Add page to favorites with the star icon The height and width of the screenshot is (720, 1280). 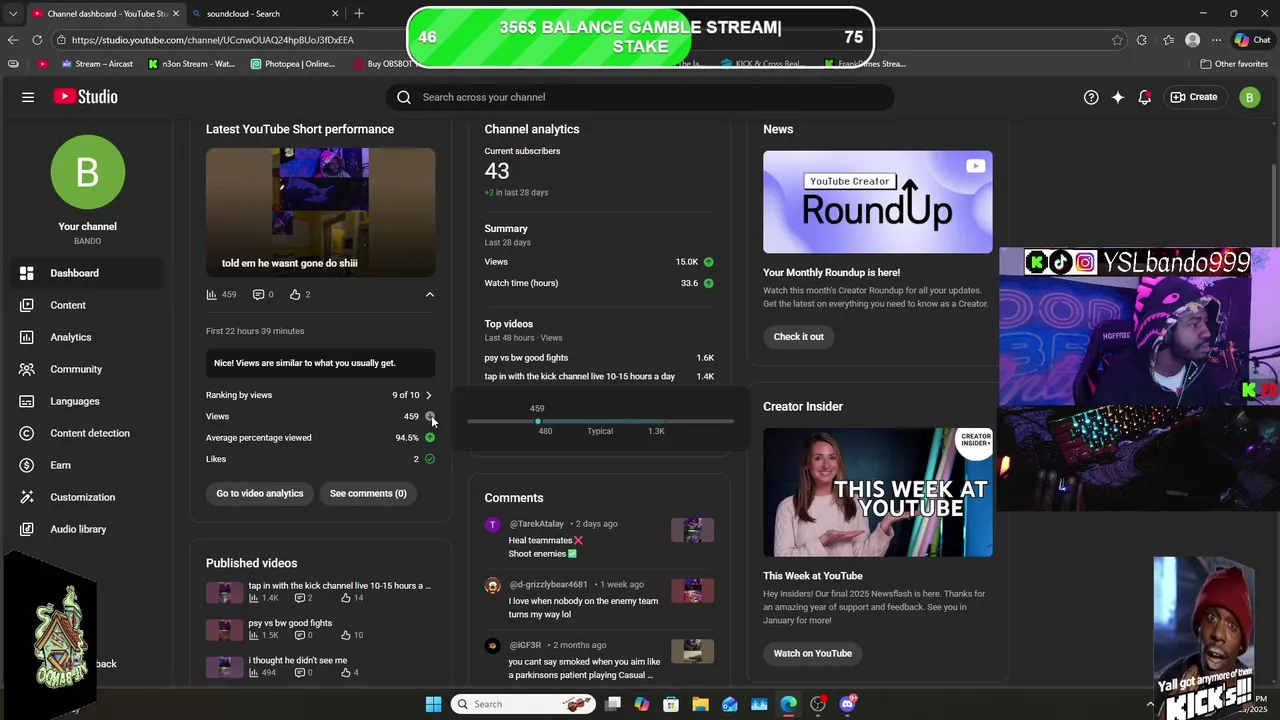tap(1117, 40)
